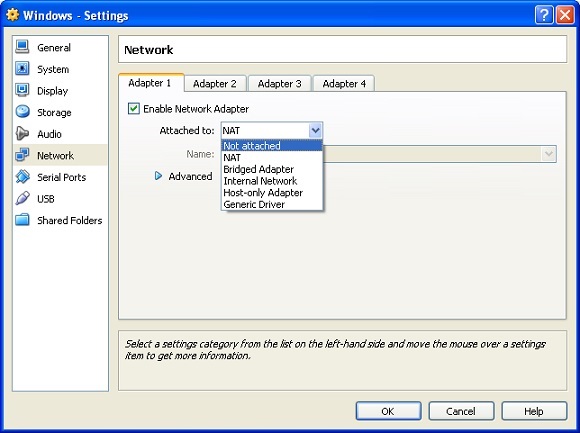Click the Shared Folders category folder icon
The width and height of the screenshot is (580, 433).
pos(22,220)
